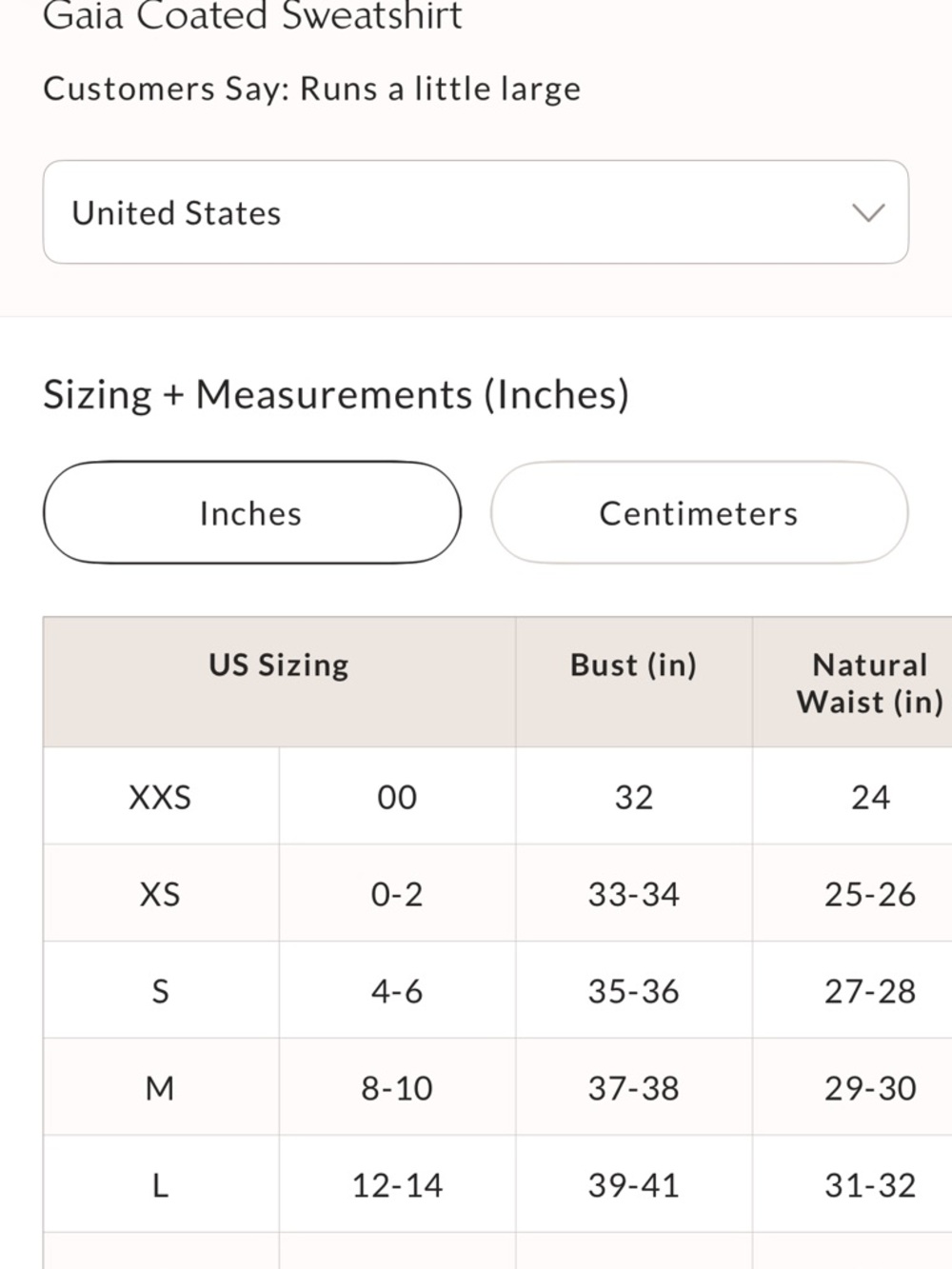Click the Bust (in) column header

[634, 664]
